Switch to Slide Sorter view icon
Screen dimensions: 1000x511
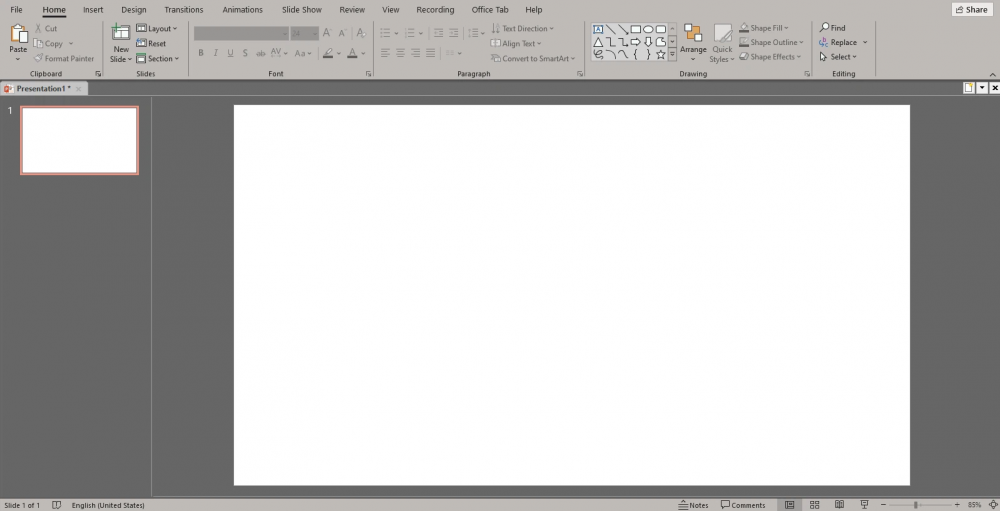point(814,505)
